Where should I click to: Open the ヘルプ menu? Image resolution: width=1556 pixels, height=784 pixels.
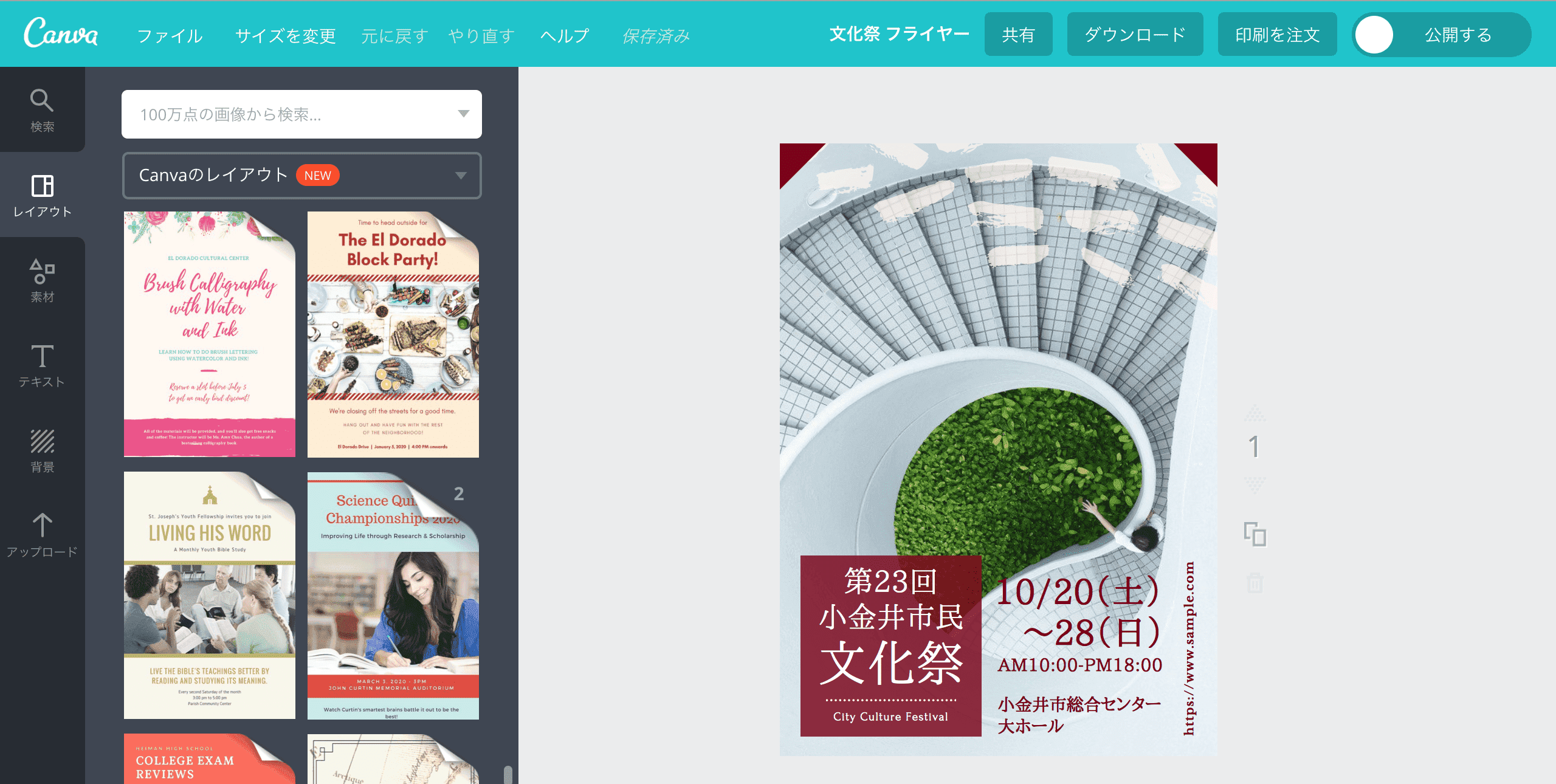point(565,36)
